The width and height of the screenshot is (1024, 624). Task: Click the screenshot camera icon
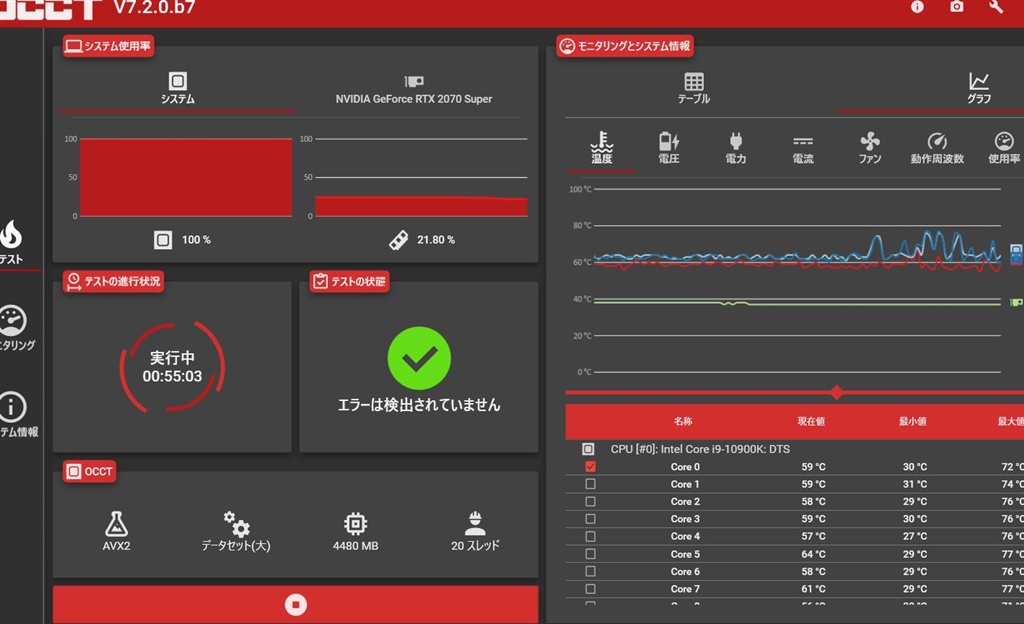(956, 7)
